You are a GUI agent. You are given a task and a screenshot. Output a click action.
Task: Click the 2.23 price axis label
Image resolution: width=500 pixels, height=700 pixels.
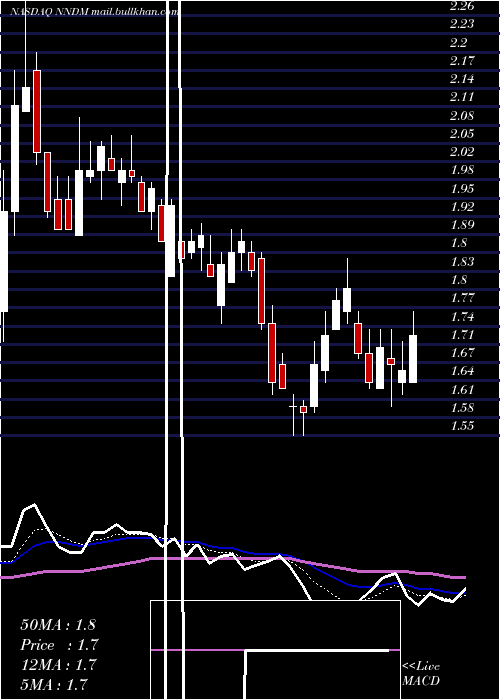click(x=462, y=24)
